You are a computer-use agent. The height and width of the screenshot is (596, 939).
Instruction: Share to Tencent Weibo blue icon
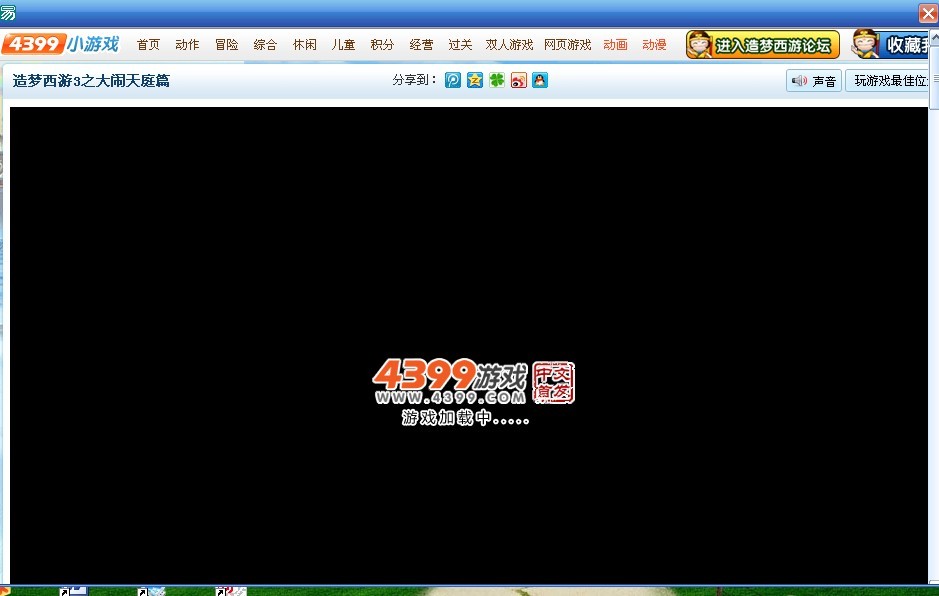point(453,80)
